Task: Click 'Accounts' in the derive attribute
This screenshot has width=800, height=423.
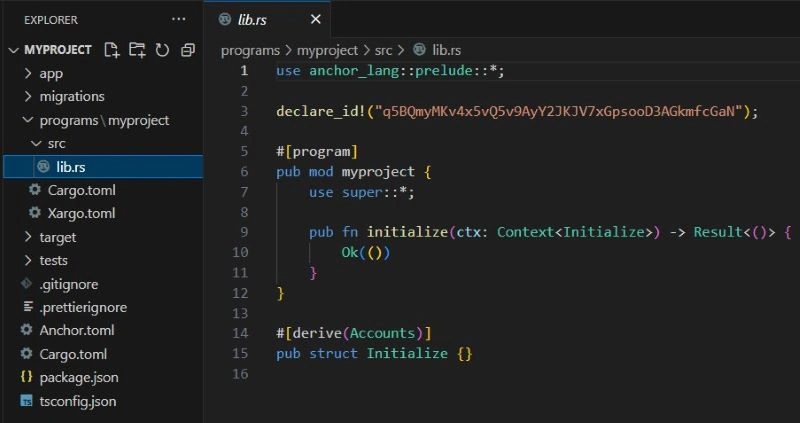Action: pyautogui.click(x=383, y=333)
